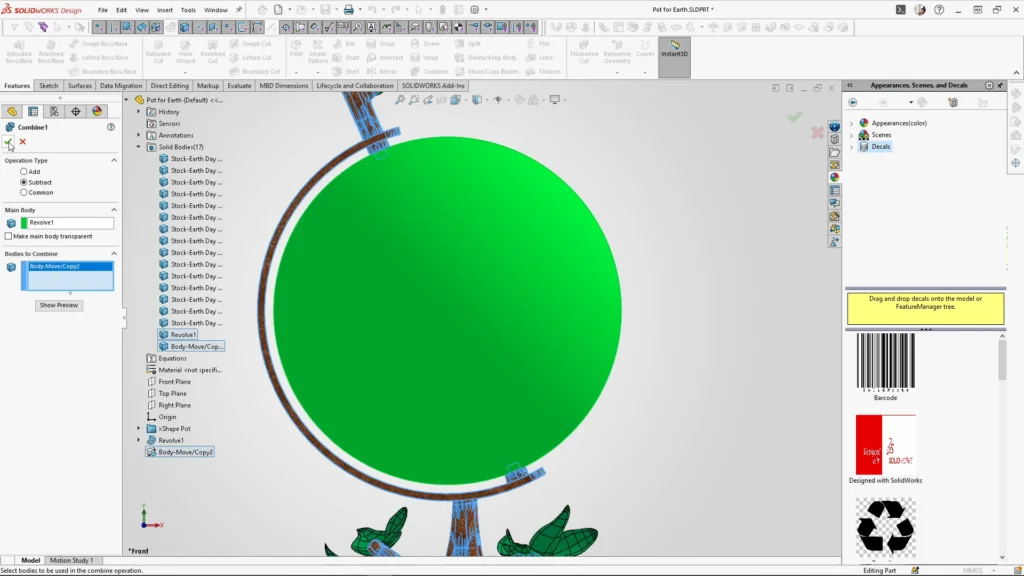Select the Common operation type
1024x576 pixels.
coord(24,193)
